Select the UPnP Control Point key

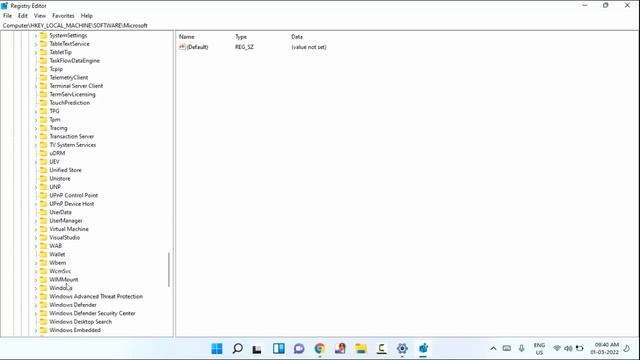pos(73,195)
